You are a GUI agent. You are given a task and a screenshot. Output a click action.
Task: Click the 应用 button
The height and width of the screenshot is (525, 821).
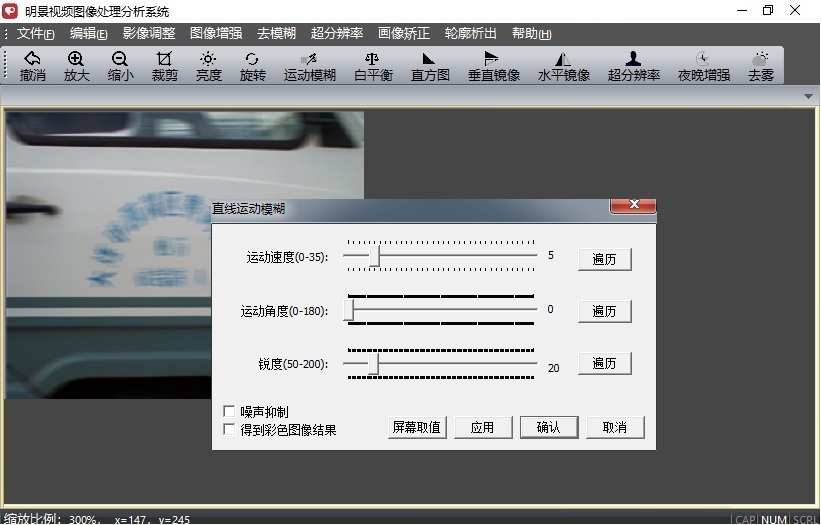(x=482, y=427)
